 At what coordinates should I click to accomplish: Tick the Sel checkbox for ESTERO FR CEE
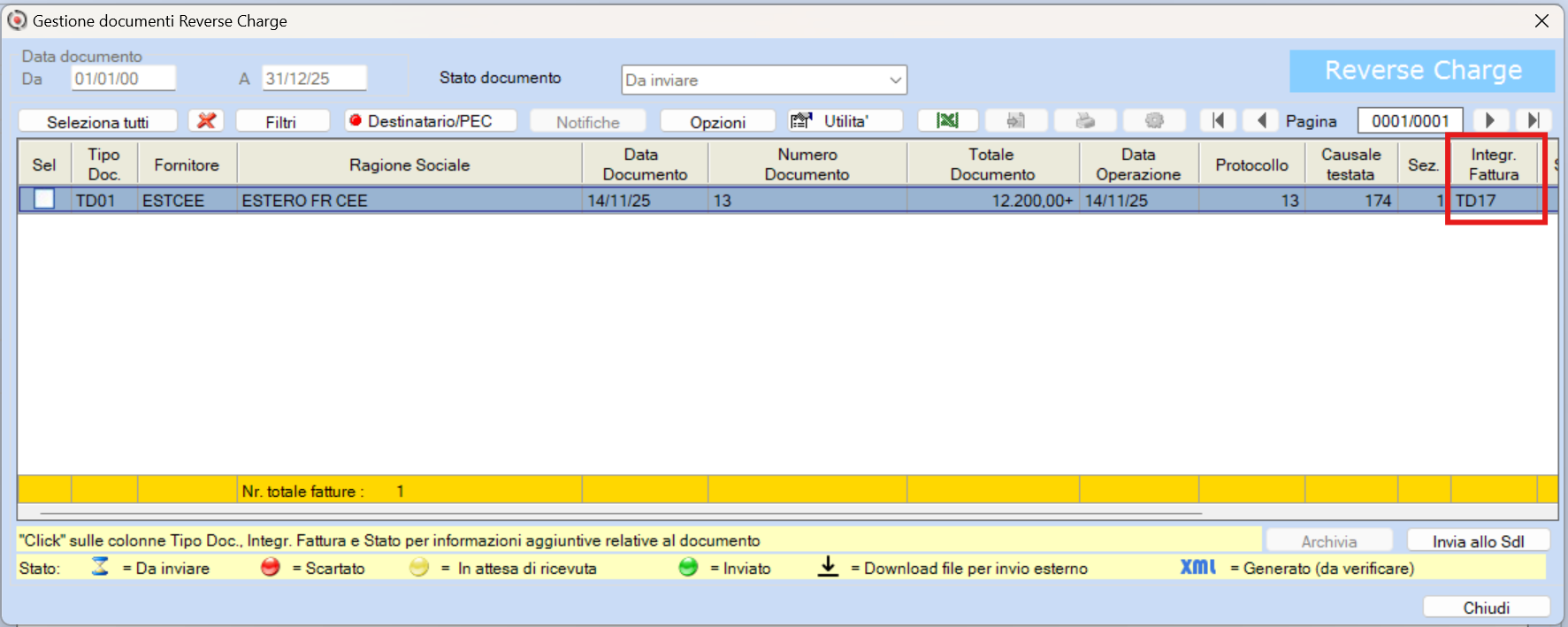pyautogui.click(x=44, y=200)
